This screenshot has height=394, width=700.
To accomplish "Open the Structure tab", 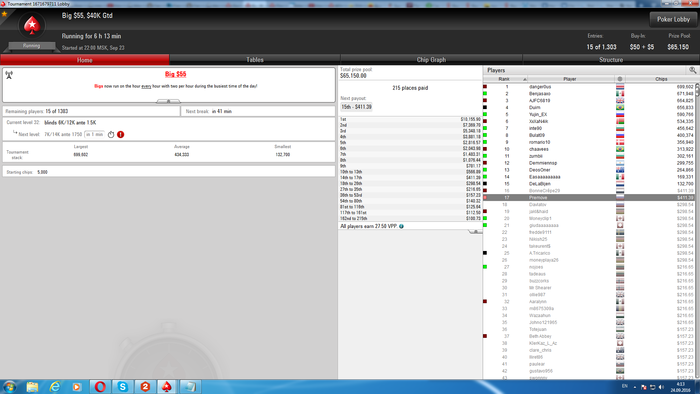I will tap(611, 60).
